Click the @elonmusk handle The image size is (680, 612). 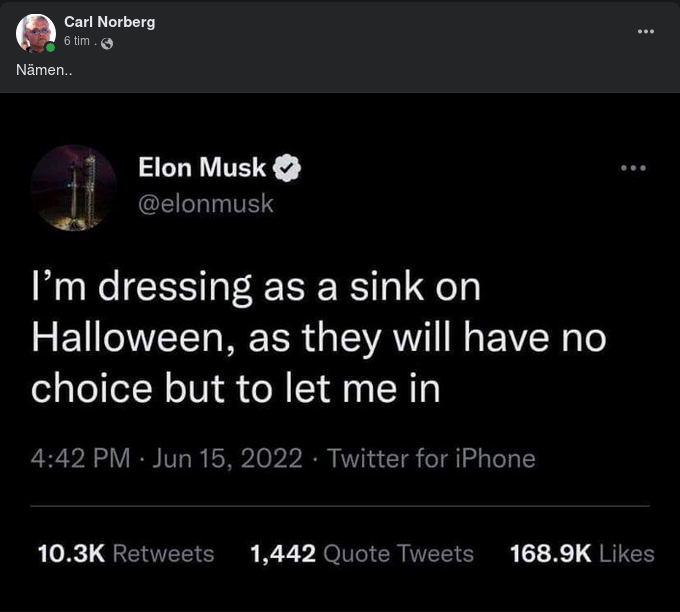205,203
